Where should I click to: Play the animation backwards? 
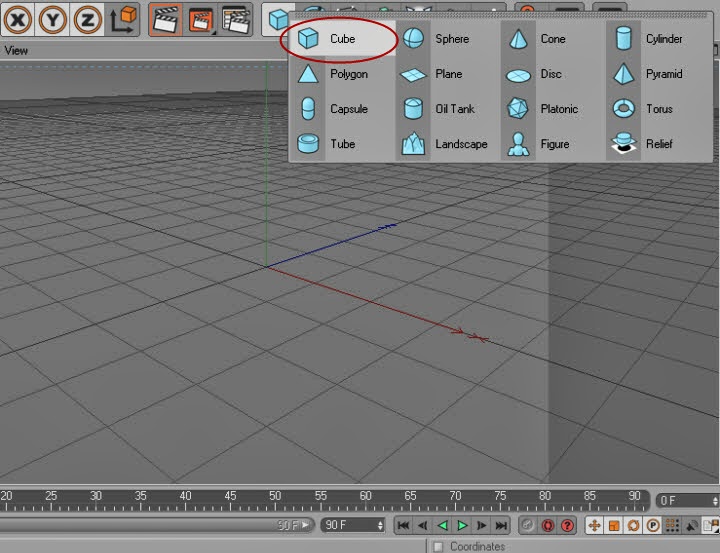click(443, 525)
